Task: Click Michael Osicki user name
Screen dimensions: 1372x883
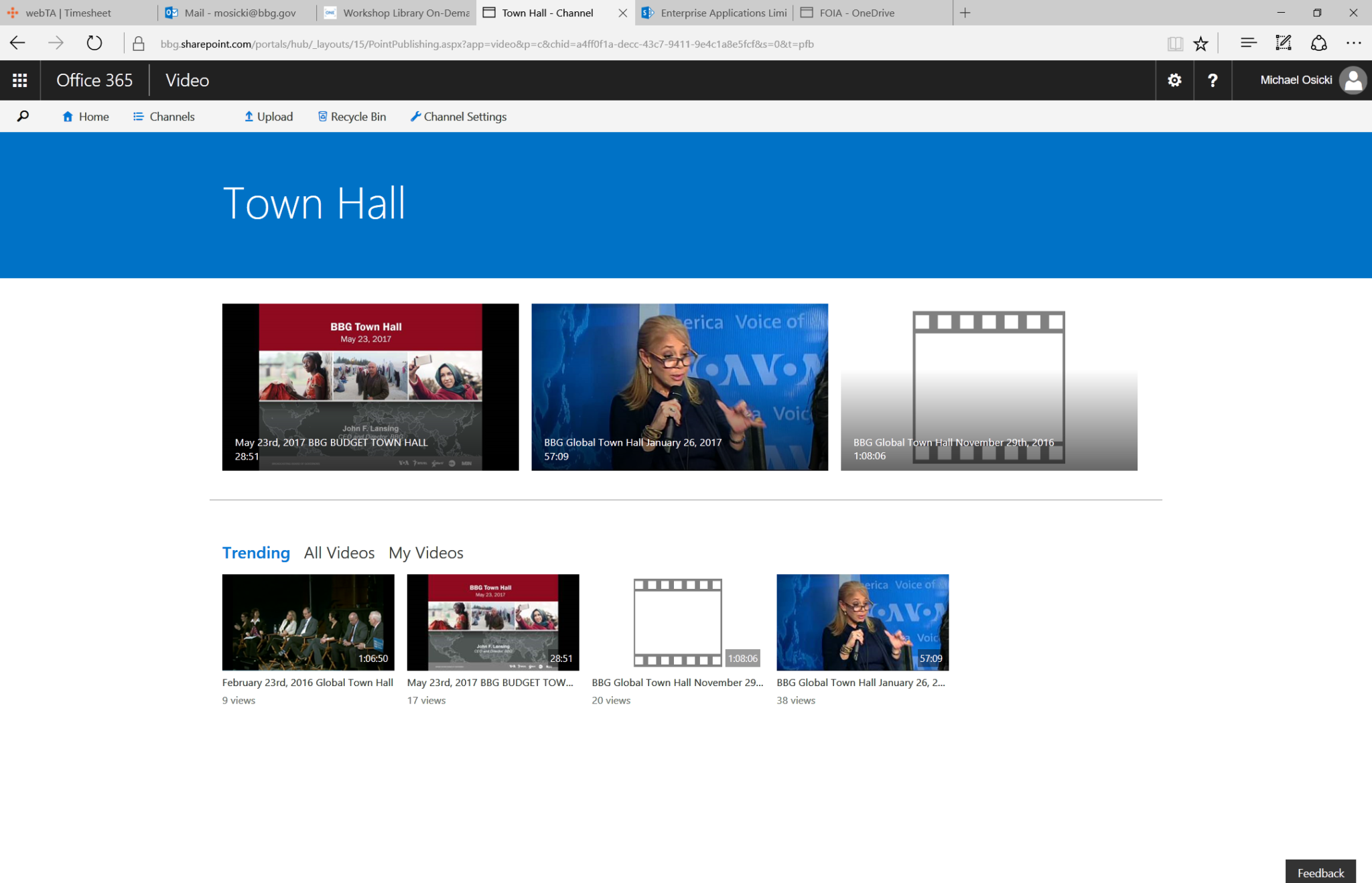Action: pos(1296,80)
